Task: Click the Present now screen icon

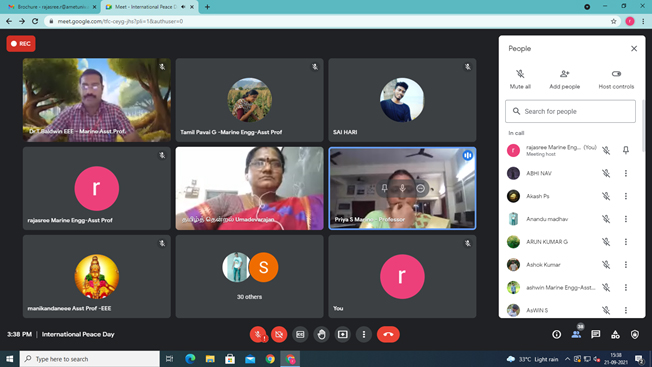Action: point(343,334)
